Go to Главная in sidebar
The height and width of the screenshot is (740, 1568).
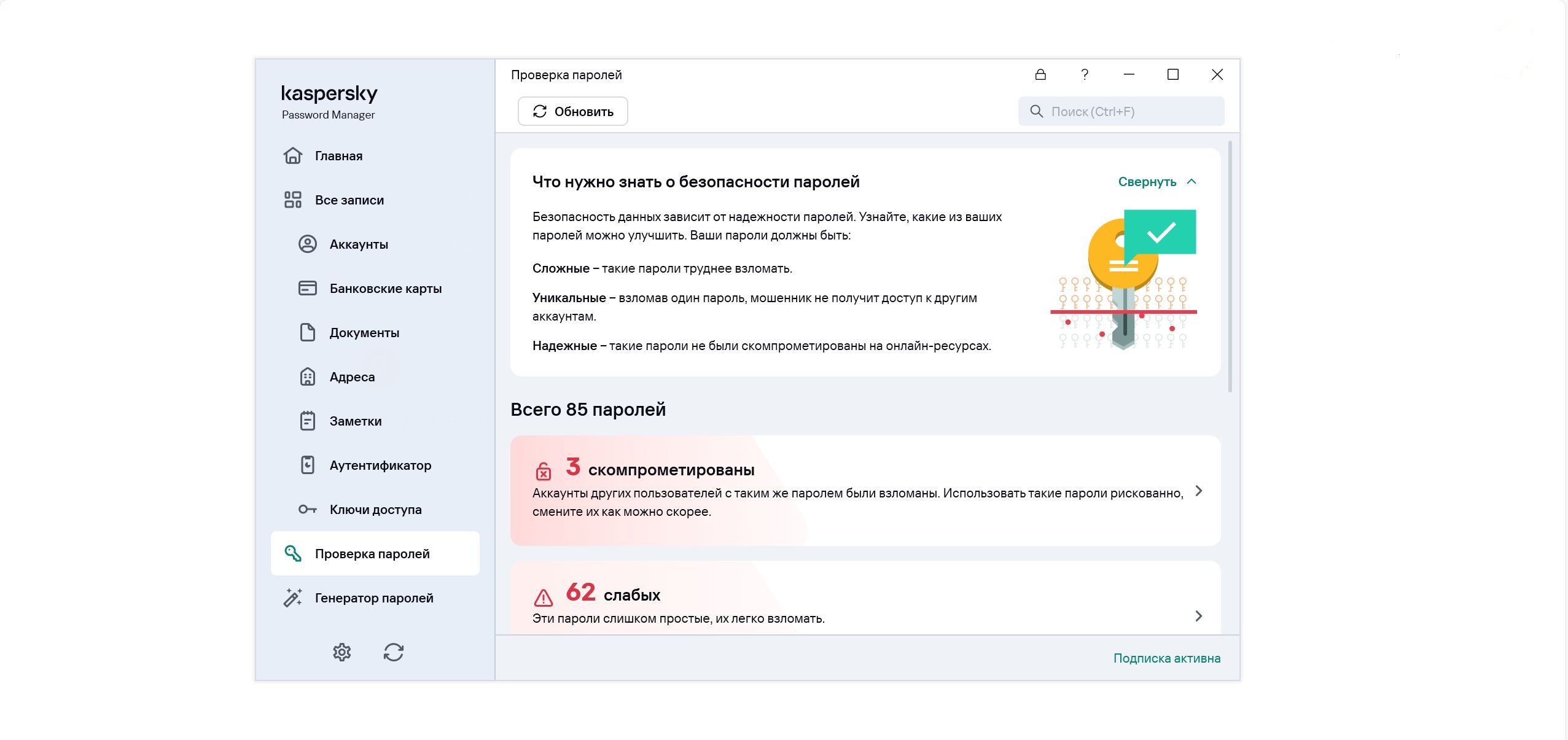338,156
